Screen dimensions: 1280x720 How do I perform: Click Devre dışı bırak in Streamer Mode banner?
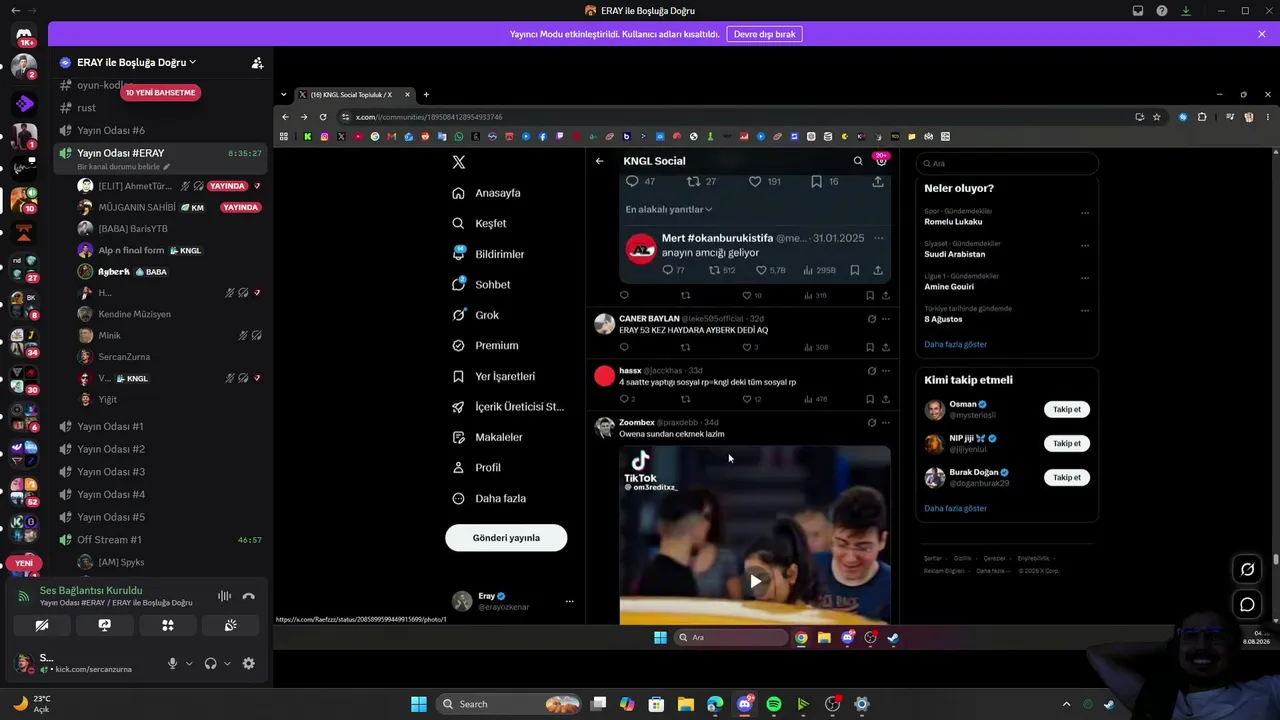[x=764, y=34]
